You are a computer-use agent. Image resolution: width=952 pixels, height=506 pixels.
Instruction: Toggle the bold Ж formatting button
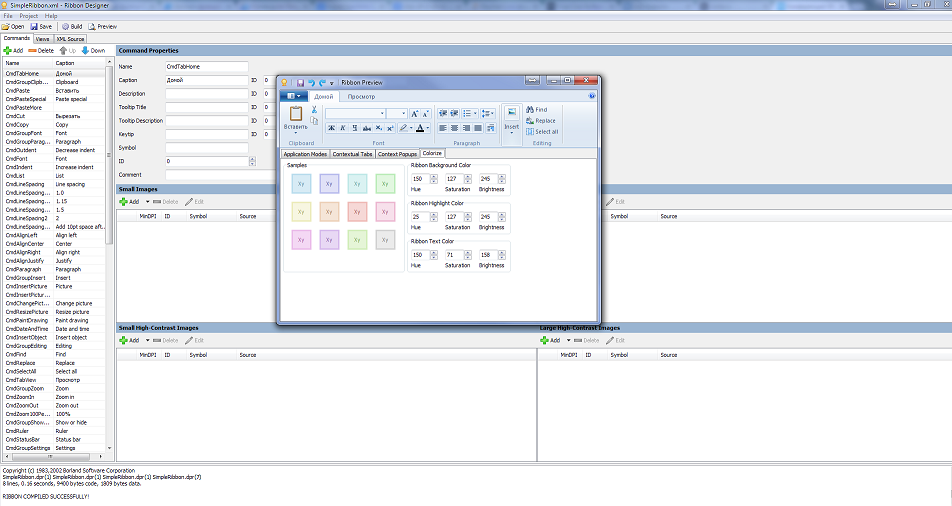point(330,128)
